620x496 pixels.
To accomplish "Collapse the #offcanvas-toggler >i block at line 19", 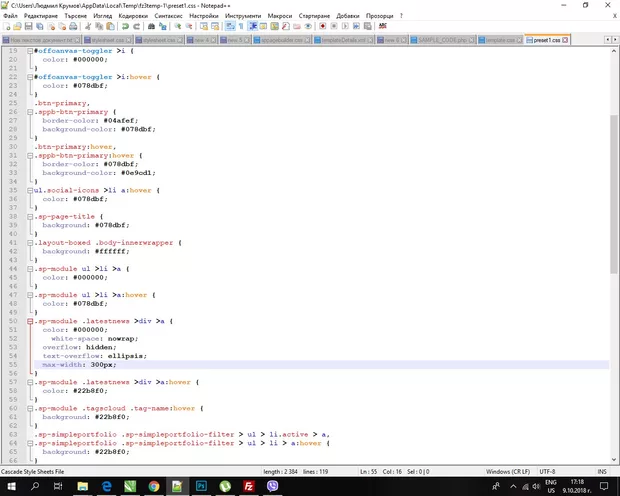I will pos(31,50).
